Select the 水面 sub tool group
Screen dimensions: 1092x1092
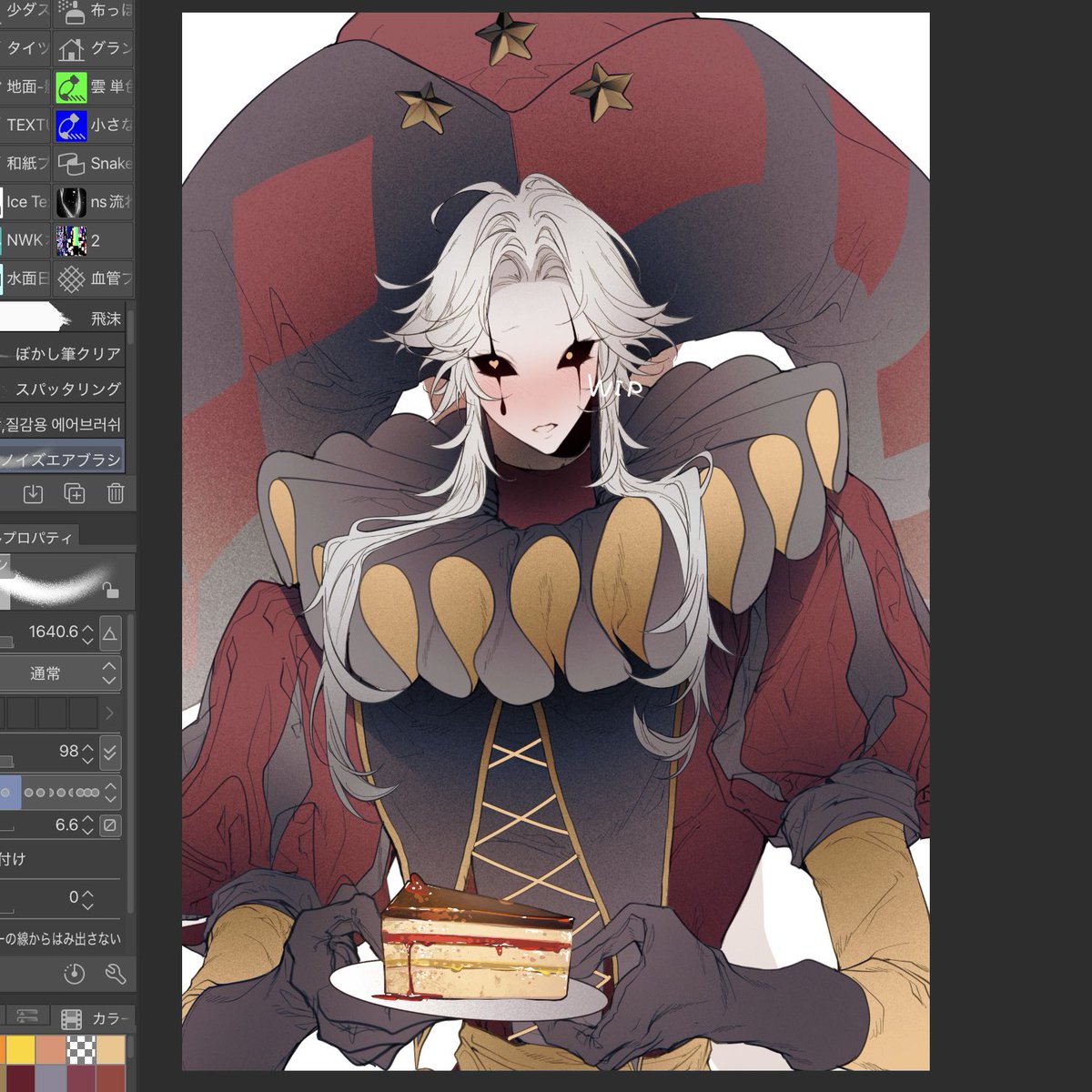25,278
